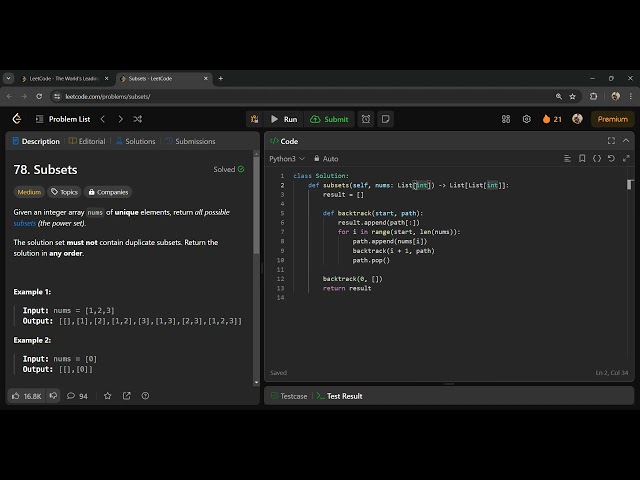Open the comments 94 discussion
The image size is (640, 480).
point(77,396)
